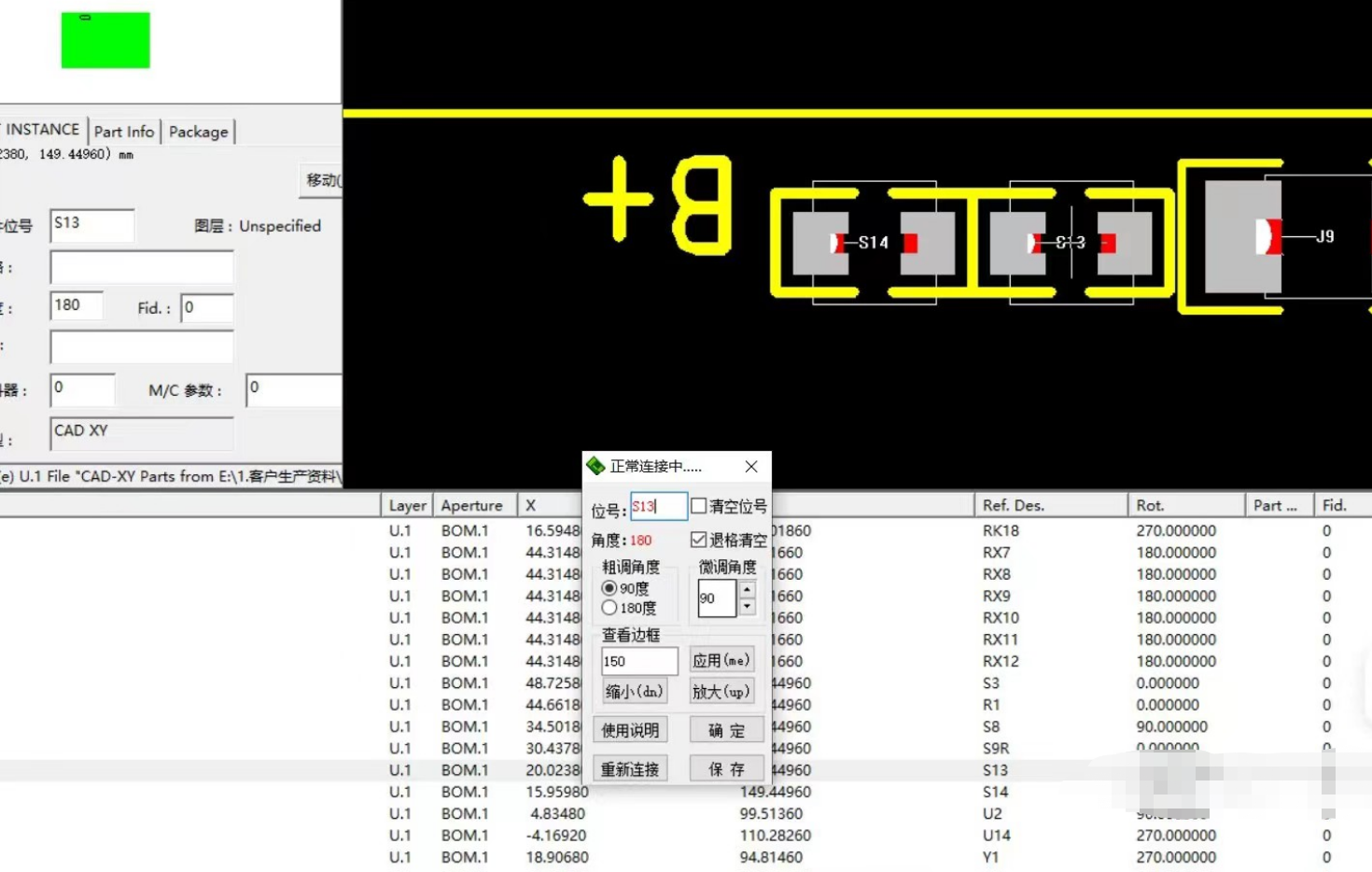This screenshot has width=1372, height=872.
Task: Select the 180度 radio button
Action: (x=609, y=608)
